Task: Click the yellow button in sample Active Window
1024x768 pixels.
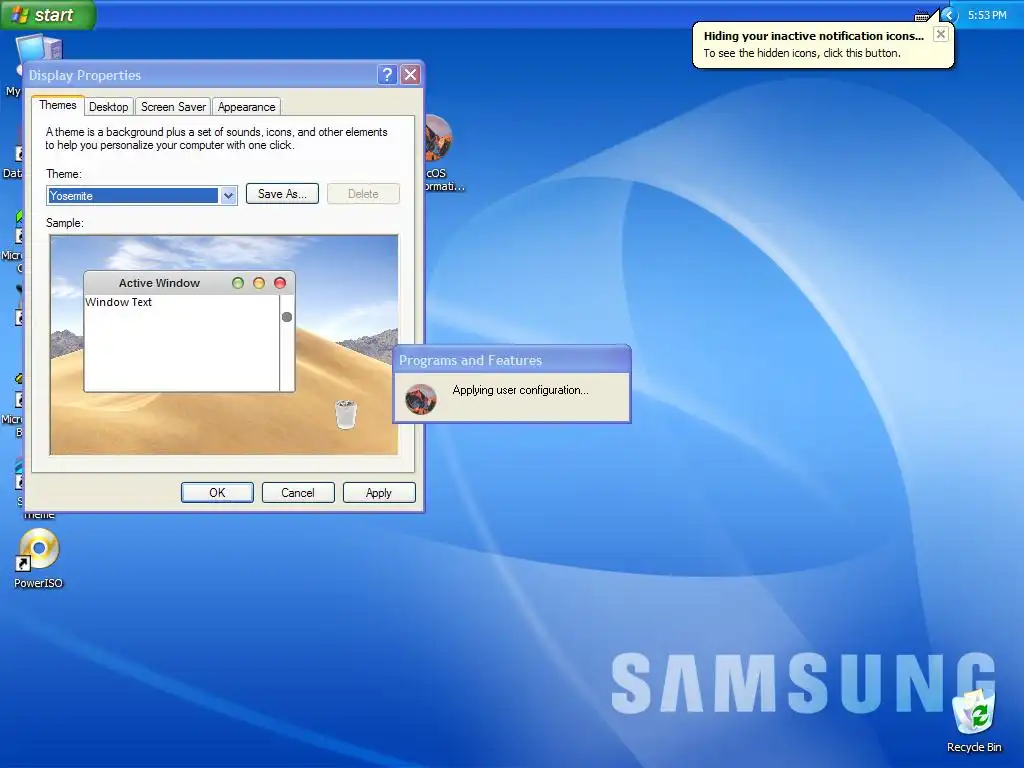Action: click(x=259, y=283)
